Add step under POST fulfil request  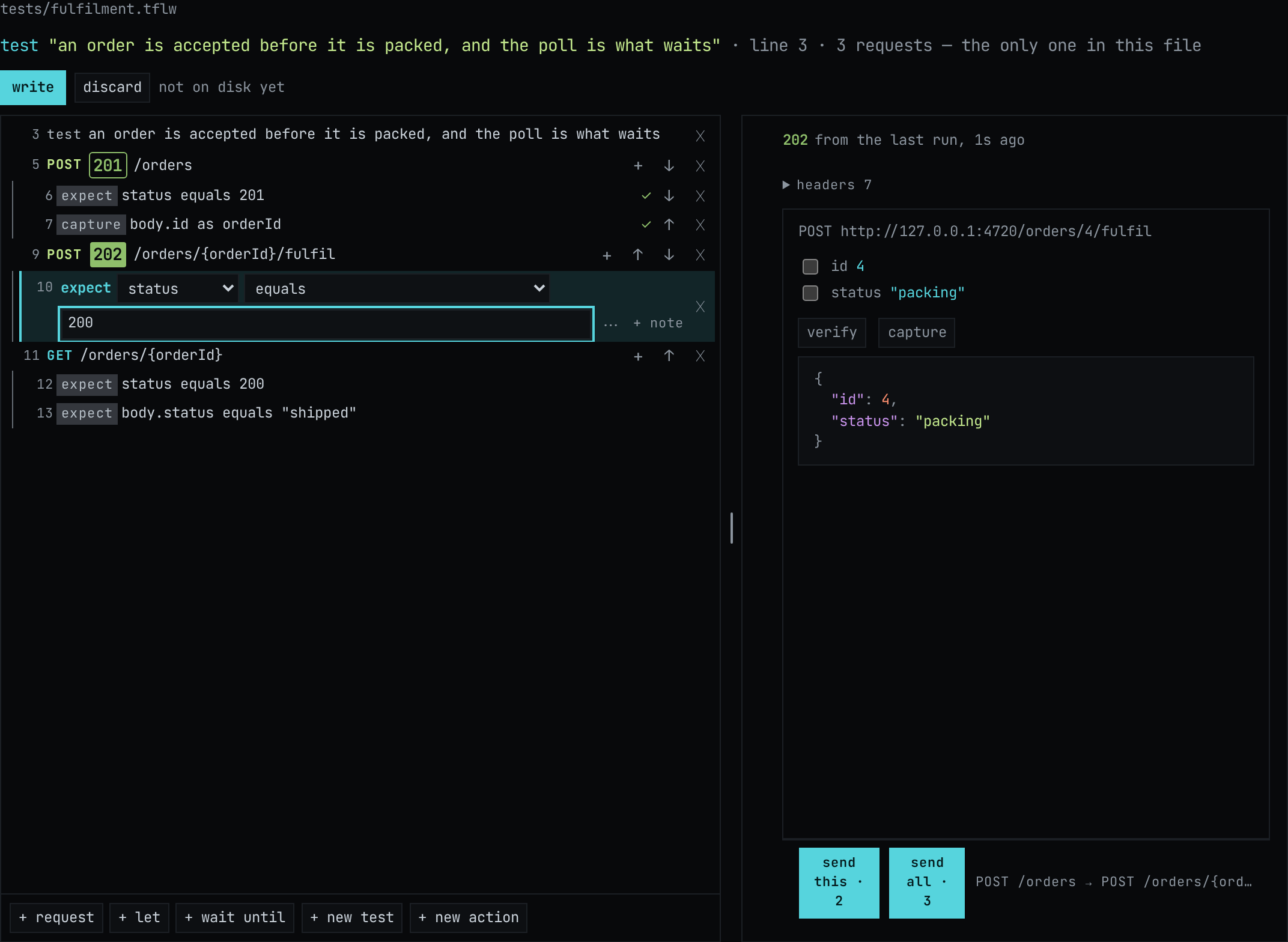coord(607,255)
